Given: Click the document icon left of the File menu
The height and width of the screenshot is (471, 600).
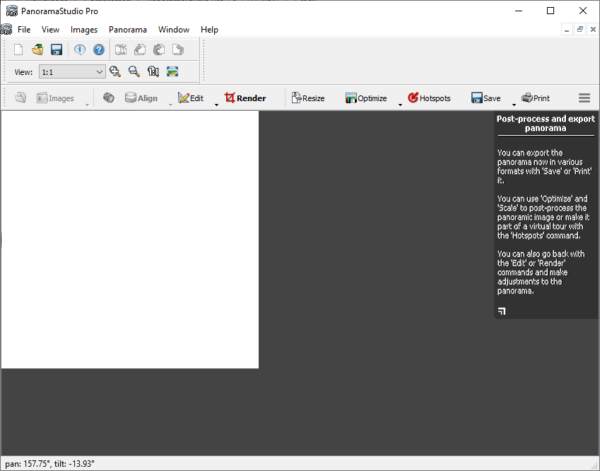Looking at the screenshot, I should pyautogui.click(x=6, y=29).
